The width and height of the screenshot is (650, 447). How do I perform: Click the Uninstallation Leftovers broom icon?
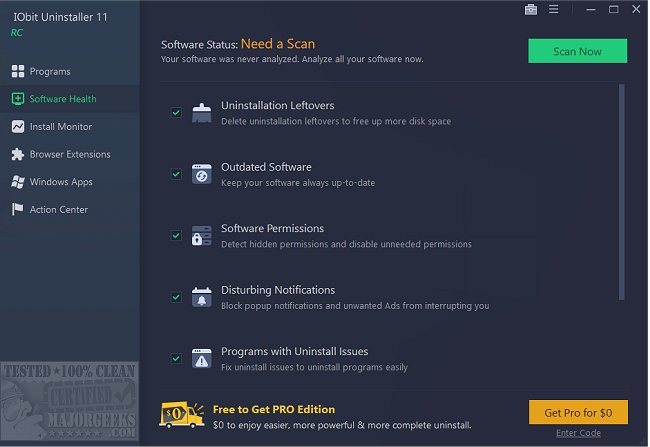(x=202, y=113)
